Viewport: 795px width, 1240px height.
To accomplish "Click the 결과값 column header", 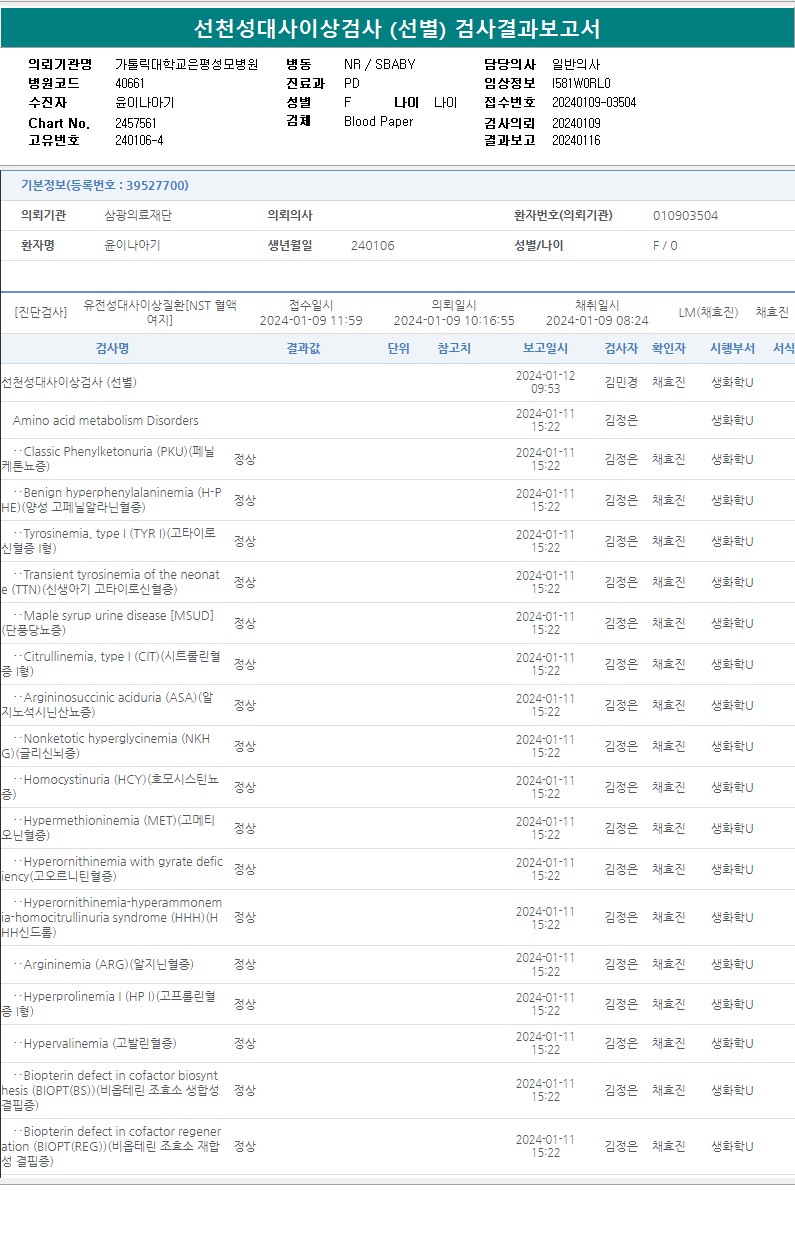I will point(303,348).
